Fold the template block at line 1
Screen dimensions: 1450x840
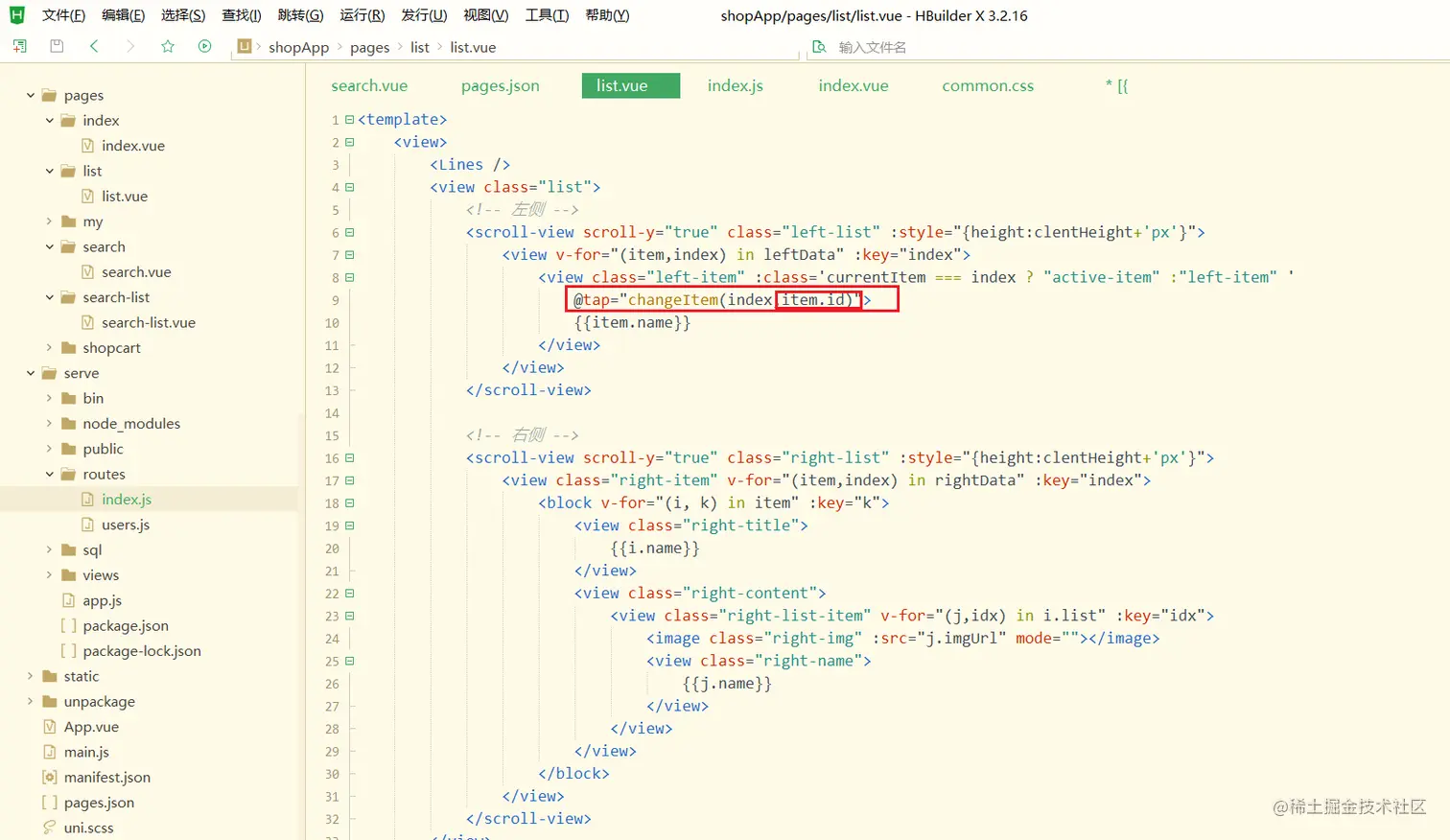[350, 120]
